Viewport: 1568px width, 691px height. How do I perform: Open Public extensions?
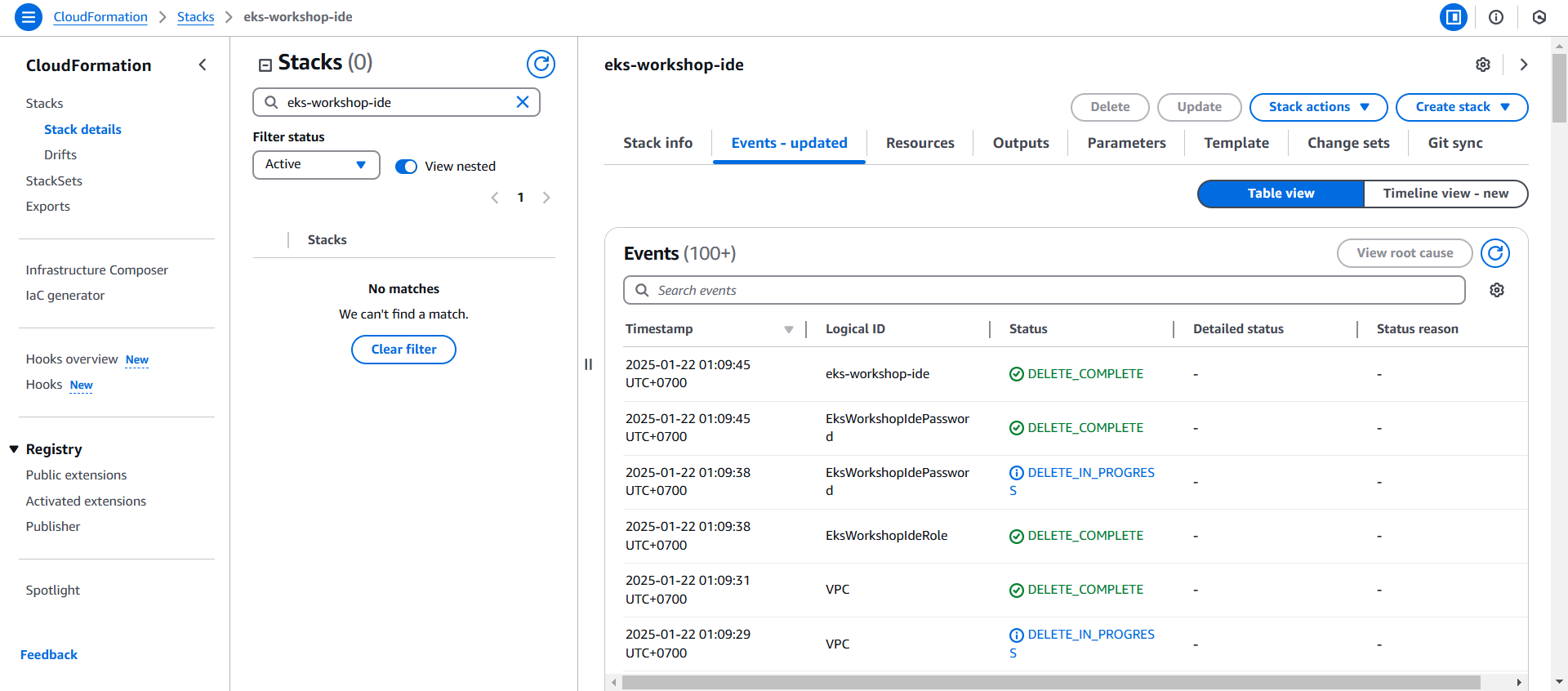coord(76,475)
